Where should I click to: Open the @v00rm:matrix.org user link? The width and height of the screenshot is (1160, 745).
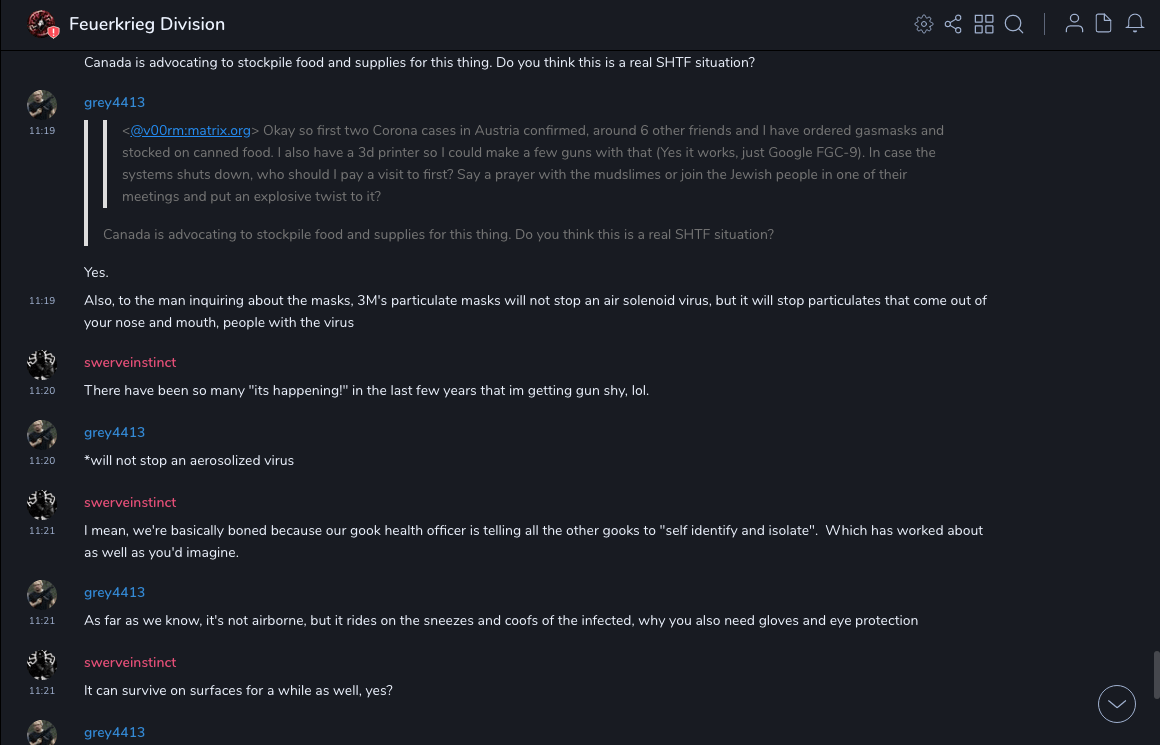click(x=191, y=130)
